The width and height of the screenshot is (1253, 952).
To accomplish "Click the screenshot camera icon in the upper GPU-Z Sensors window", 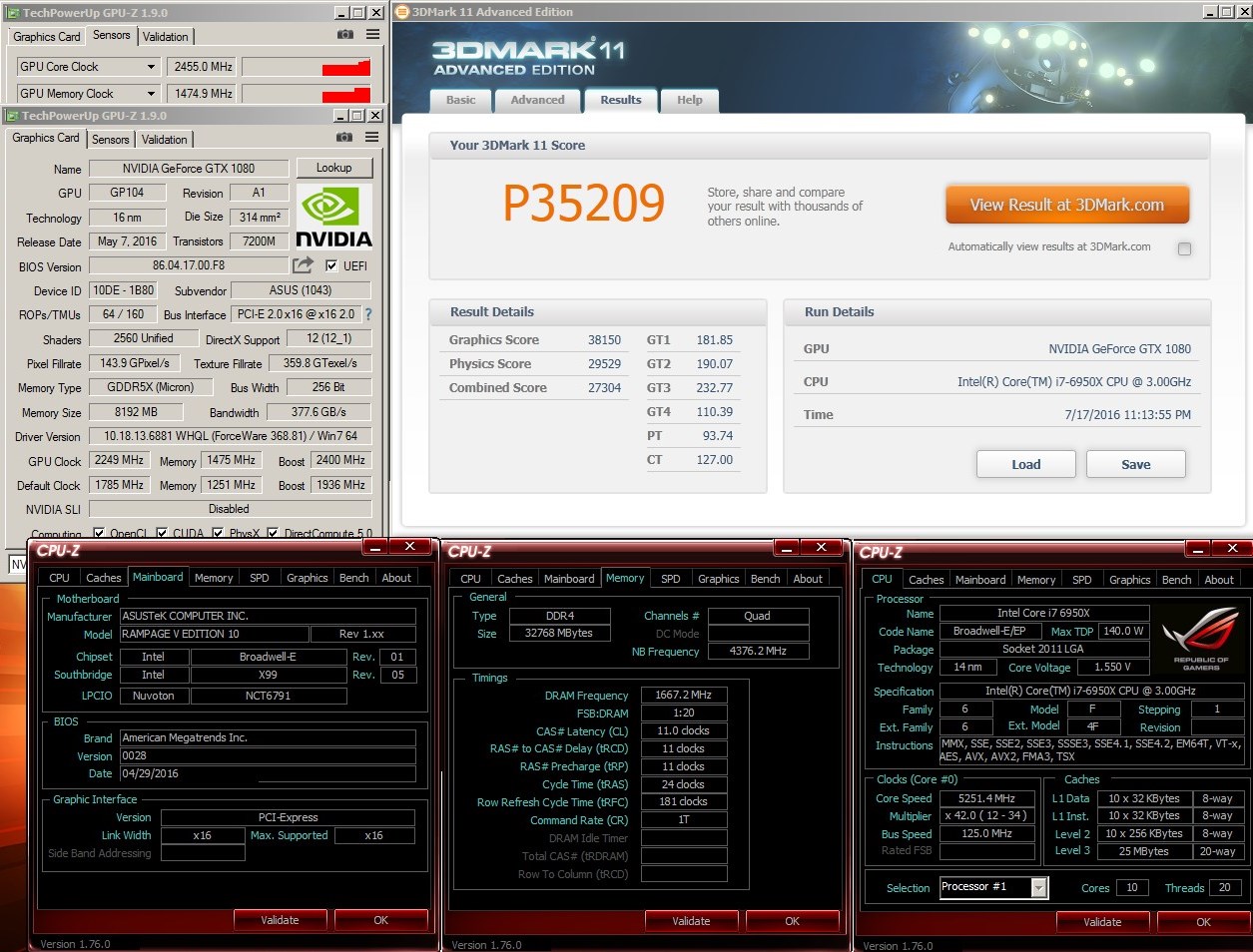I will tap(345, 34).
